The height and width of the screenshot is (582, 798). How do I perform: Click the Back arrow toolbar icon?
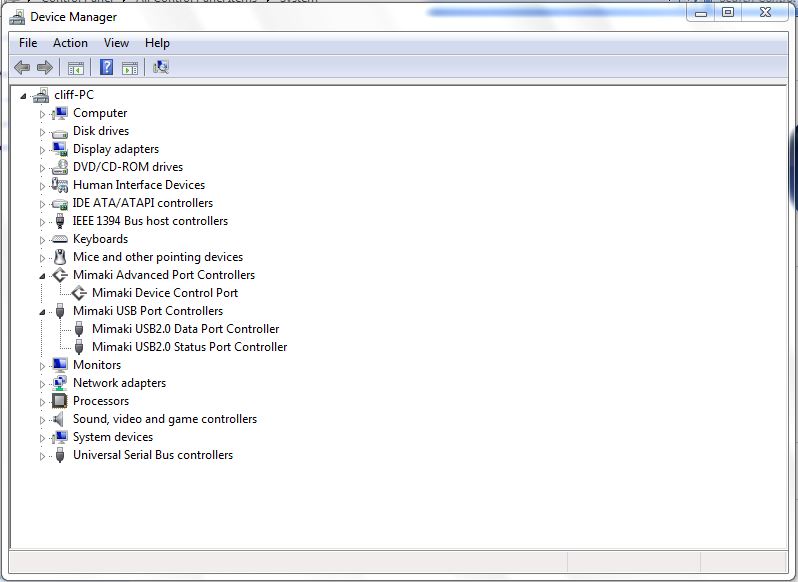coord(22,67)
